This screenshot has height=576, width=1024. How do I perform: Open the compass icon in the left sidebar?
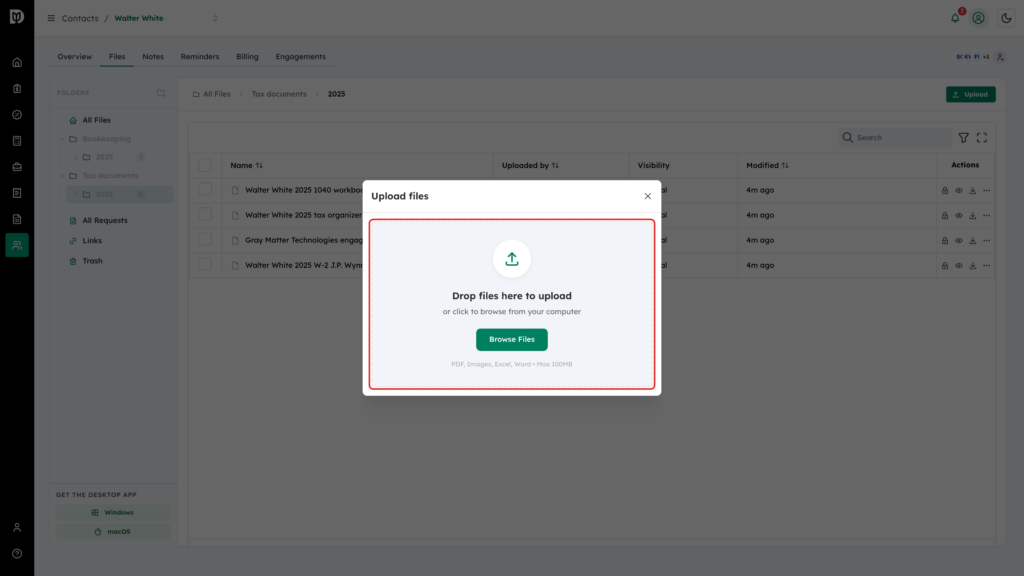(17, 115)
